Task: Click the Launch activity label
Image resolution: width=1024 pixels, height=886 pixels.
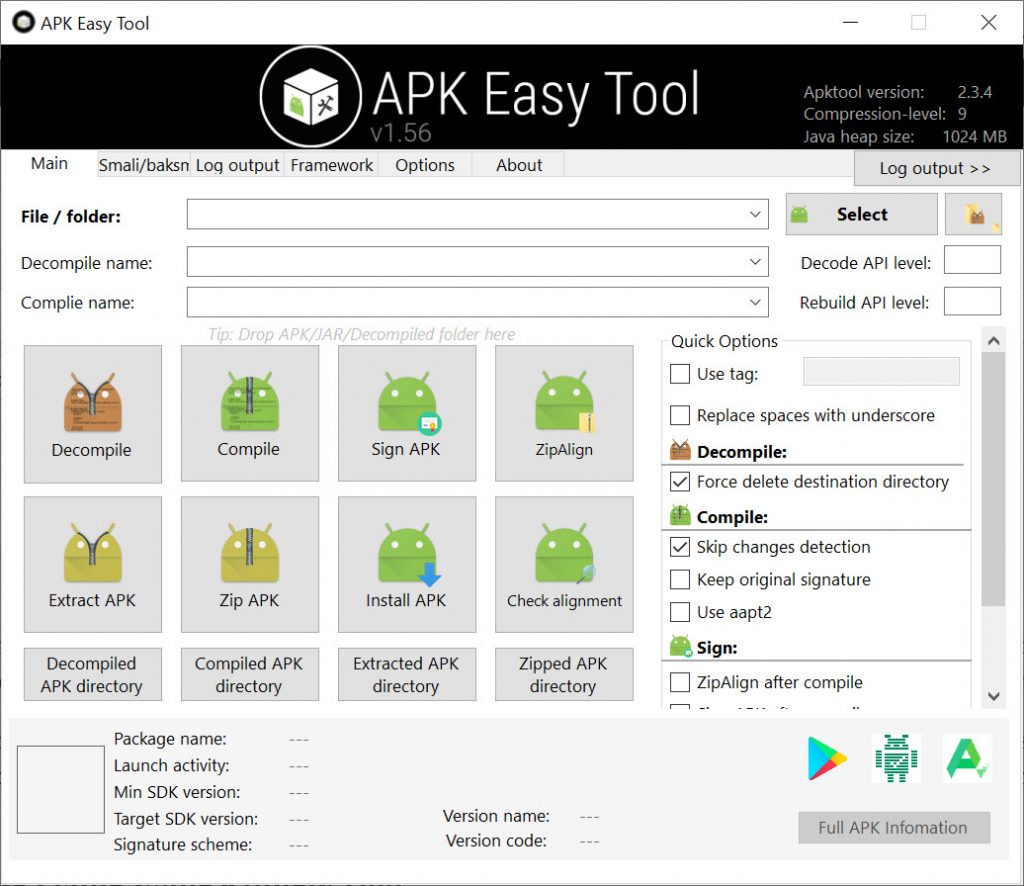Action: pyautogui.click(x=172, y=765)
